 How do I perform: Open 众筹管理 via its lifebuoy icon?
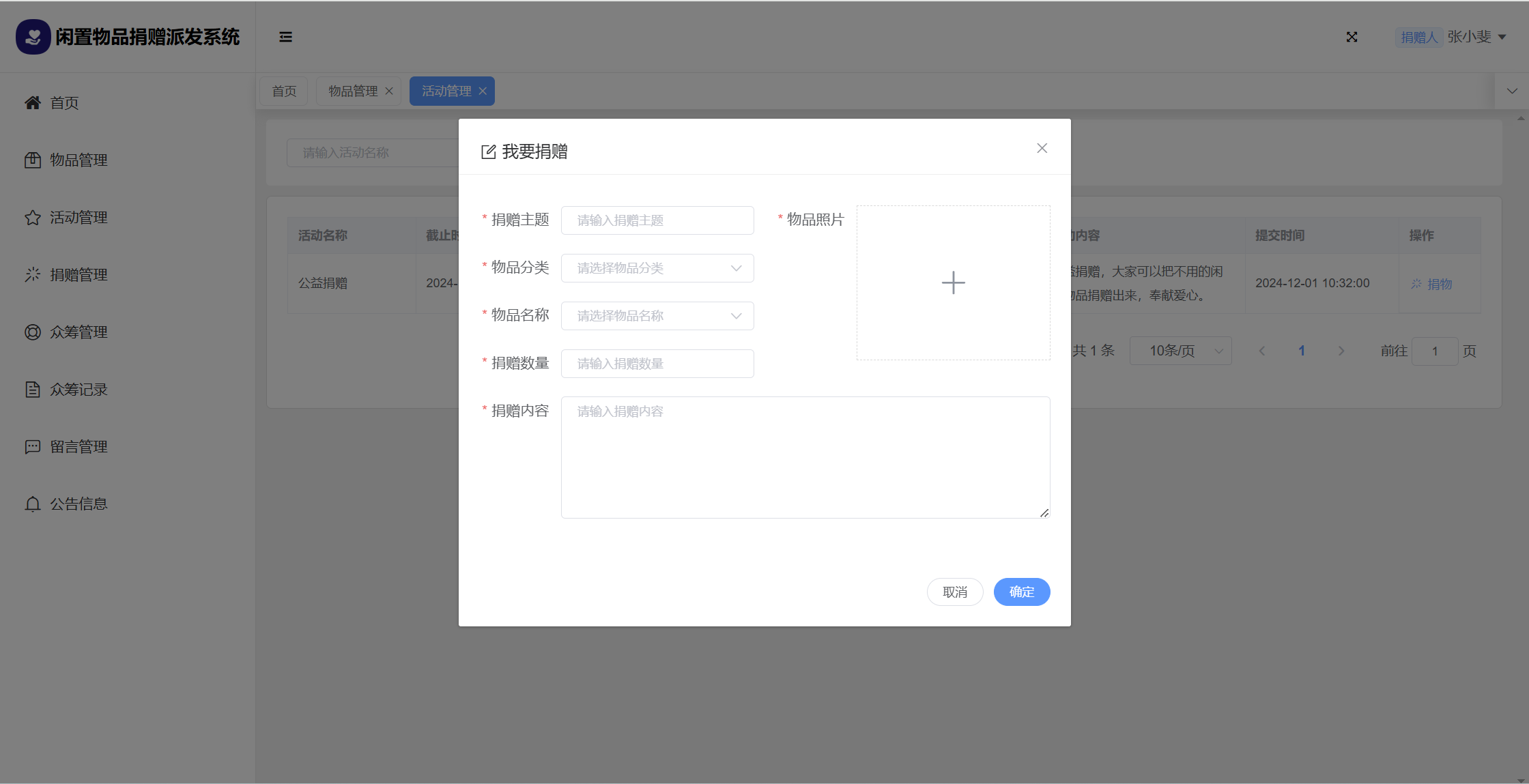pos(33,332)
